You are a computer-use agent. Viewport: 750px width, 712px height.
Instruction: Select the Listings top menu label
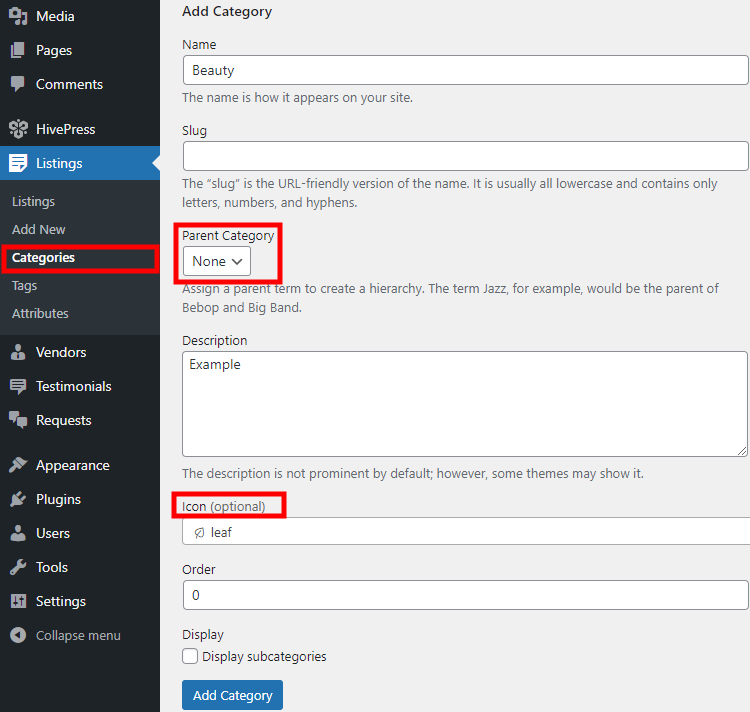pyautogui.click(x=59, y=163)
